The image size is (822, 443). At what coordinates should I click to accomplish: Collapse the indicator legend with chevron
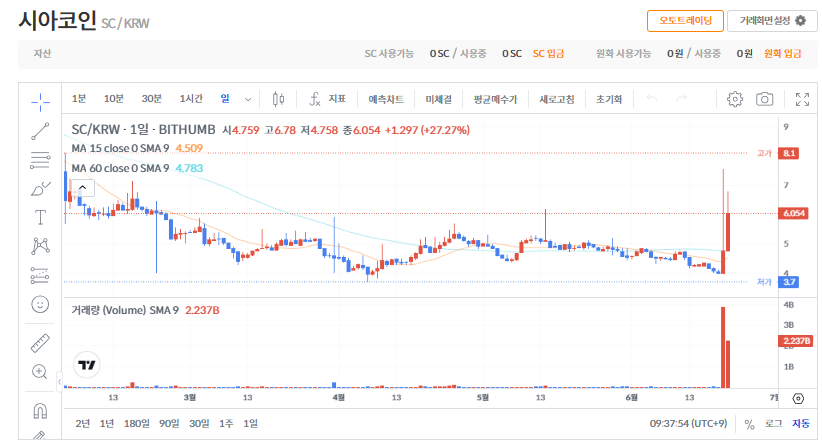82,188
